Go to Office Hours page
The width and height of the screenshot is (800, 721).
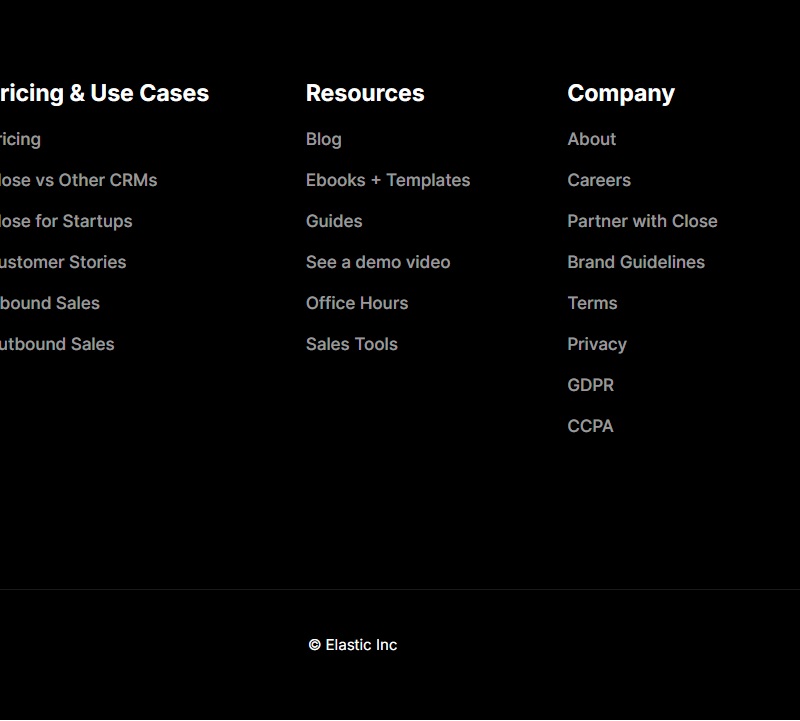click(357, 303)
